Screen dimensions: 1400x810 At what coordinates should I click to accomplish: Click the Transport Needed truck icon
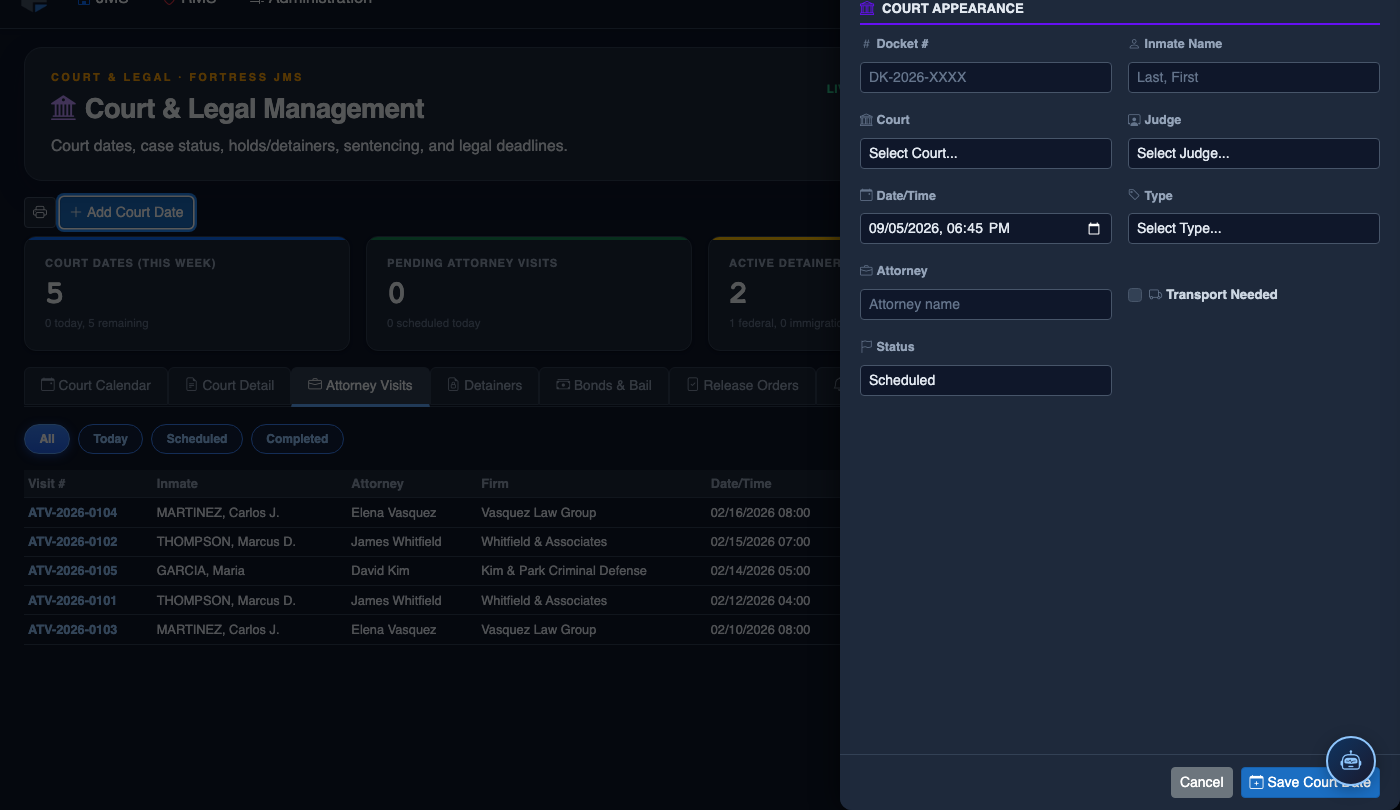coord(1156,295)
